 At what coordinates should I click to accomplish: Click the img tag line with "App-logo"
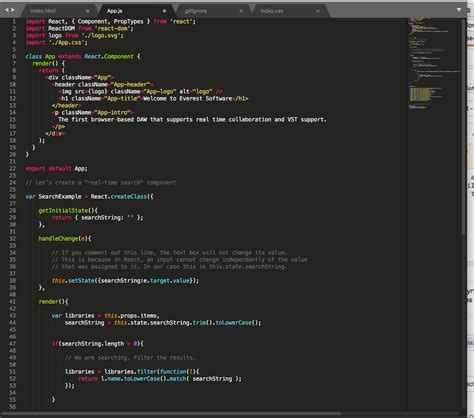coord(140,91)
